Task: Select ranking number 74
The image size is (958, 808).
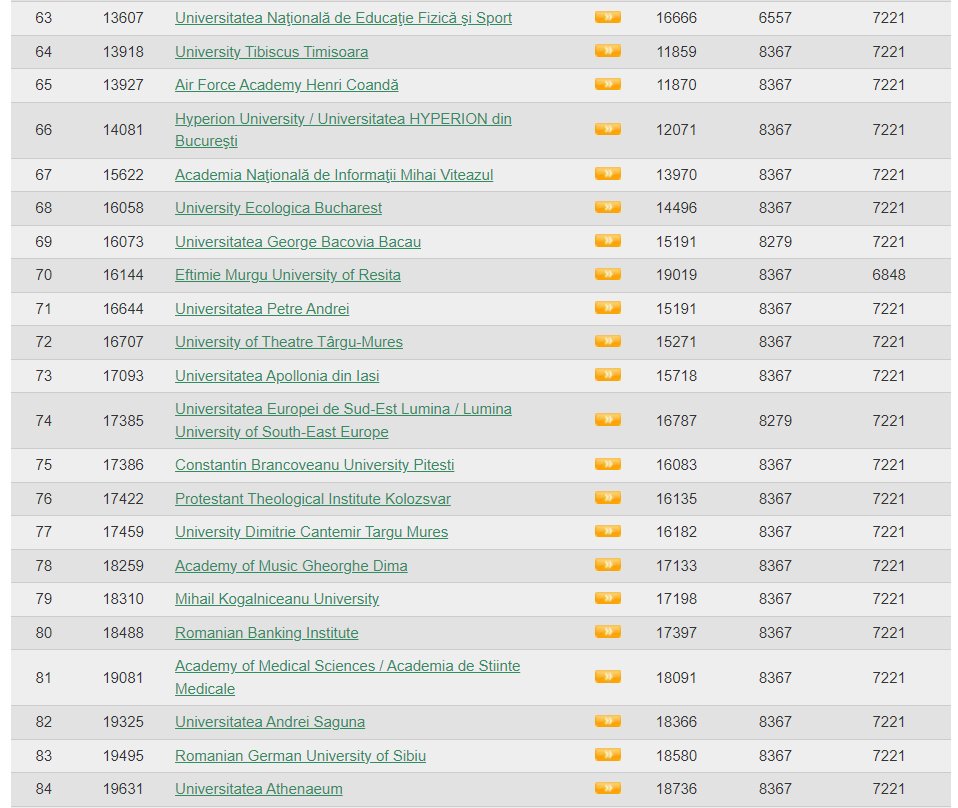Action: point(43,421)
